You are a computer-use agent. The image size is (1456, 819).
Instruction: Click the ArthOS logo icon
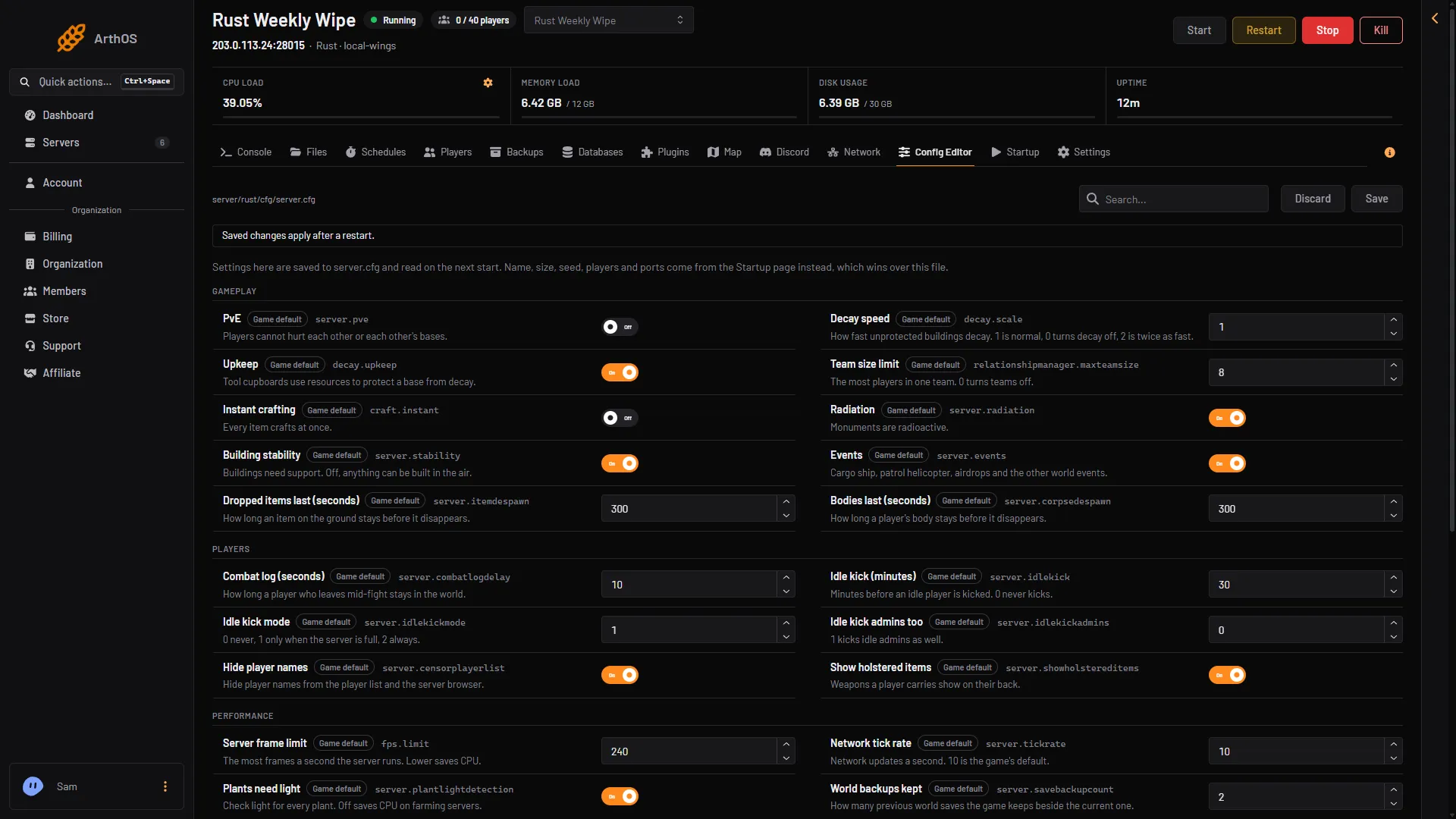(x=71, y=38)
